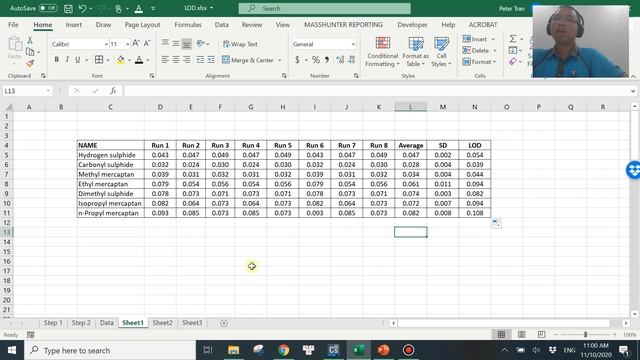
Task: Click Quick Analysis icon below table
Action: pyautogui.click(x=496, y=223)
